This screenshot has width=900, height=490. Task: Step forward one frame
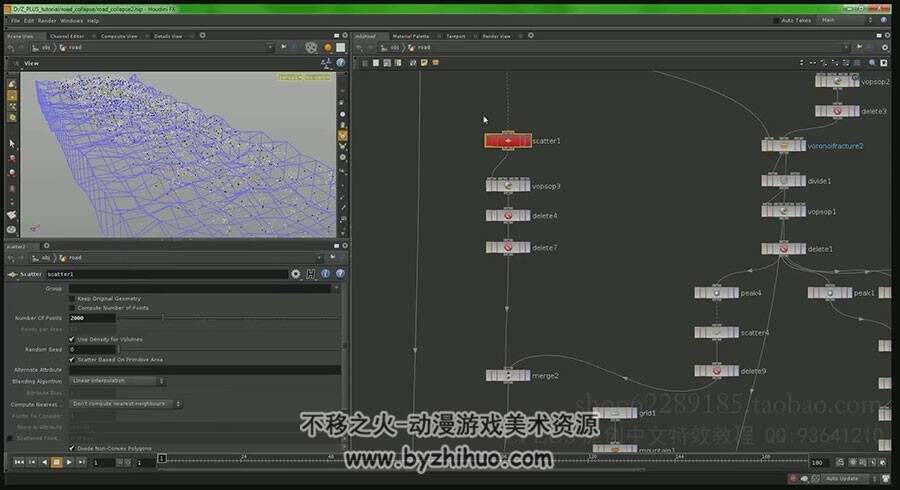81,461
